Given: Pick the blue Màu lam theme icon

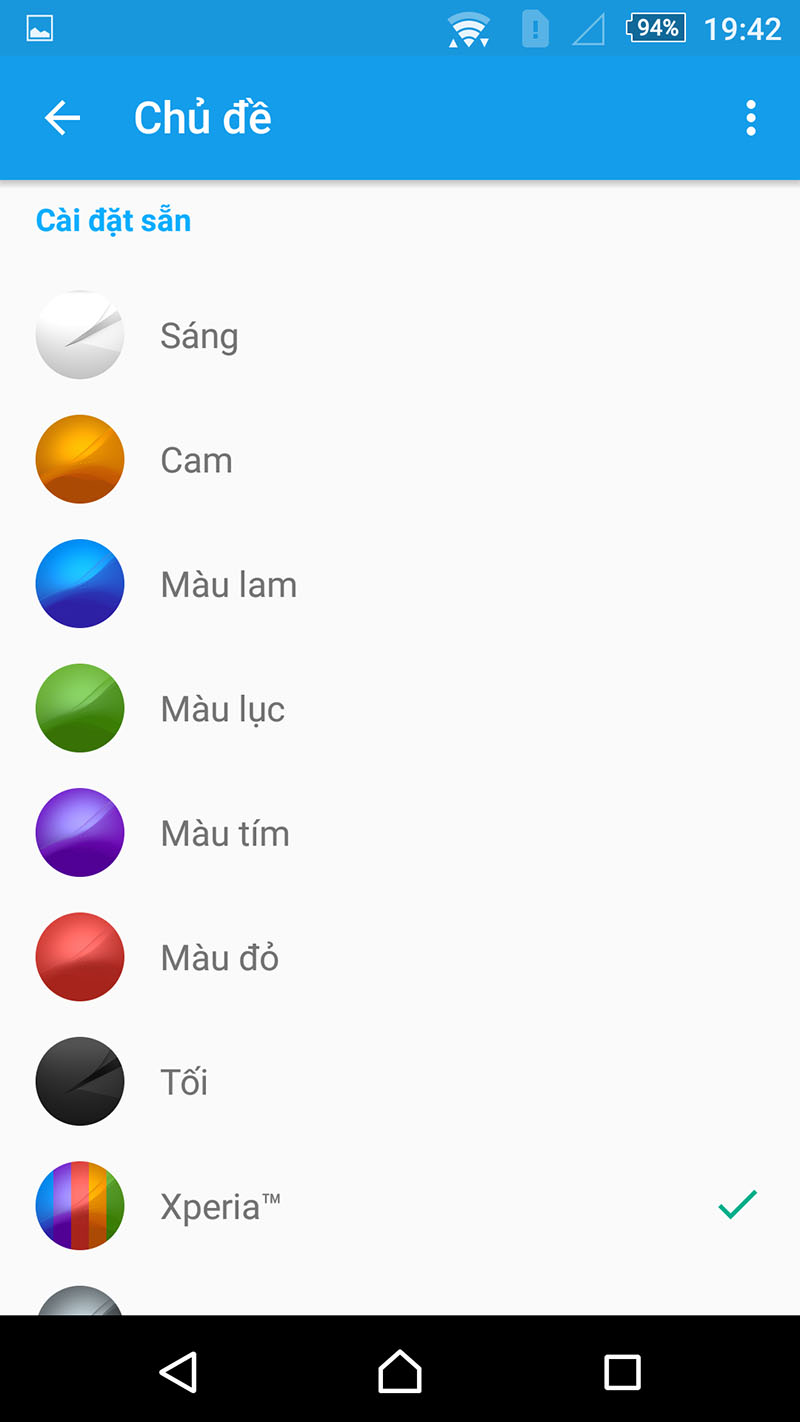Looking at the screenshot, I should click(x=80, y=584).
